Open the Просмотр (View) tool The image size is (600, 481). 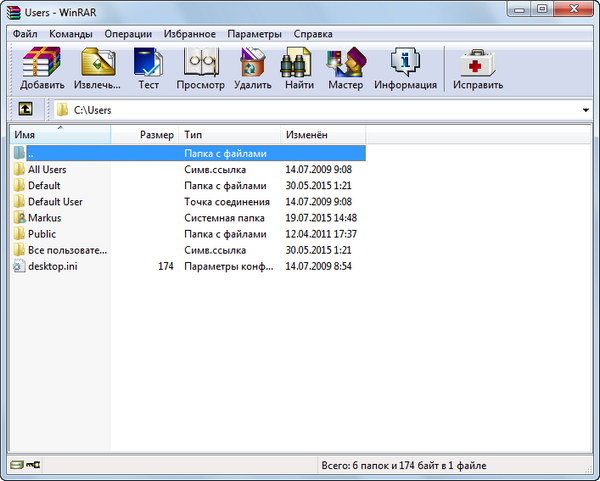pyautogui.click(x=202, y=68)
